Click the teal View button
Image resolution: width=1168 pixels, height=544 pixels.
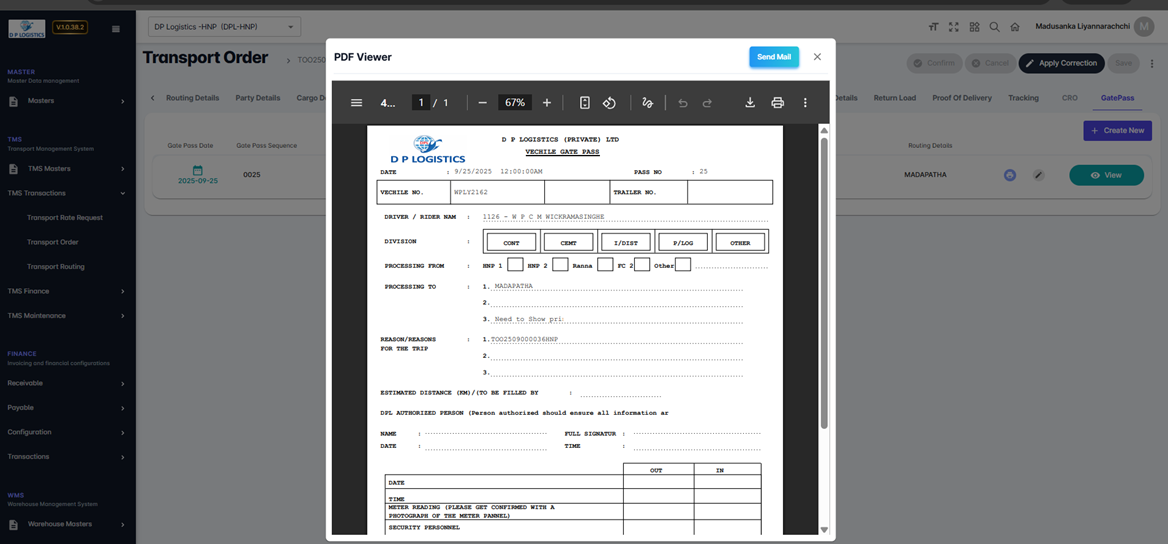1106,175
